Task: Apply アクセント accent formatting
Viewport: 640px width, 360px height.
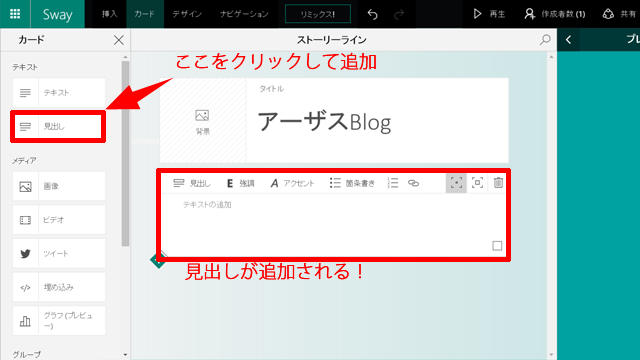Action: tap(292, 183)
